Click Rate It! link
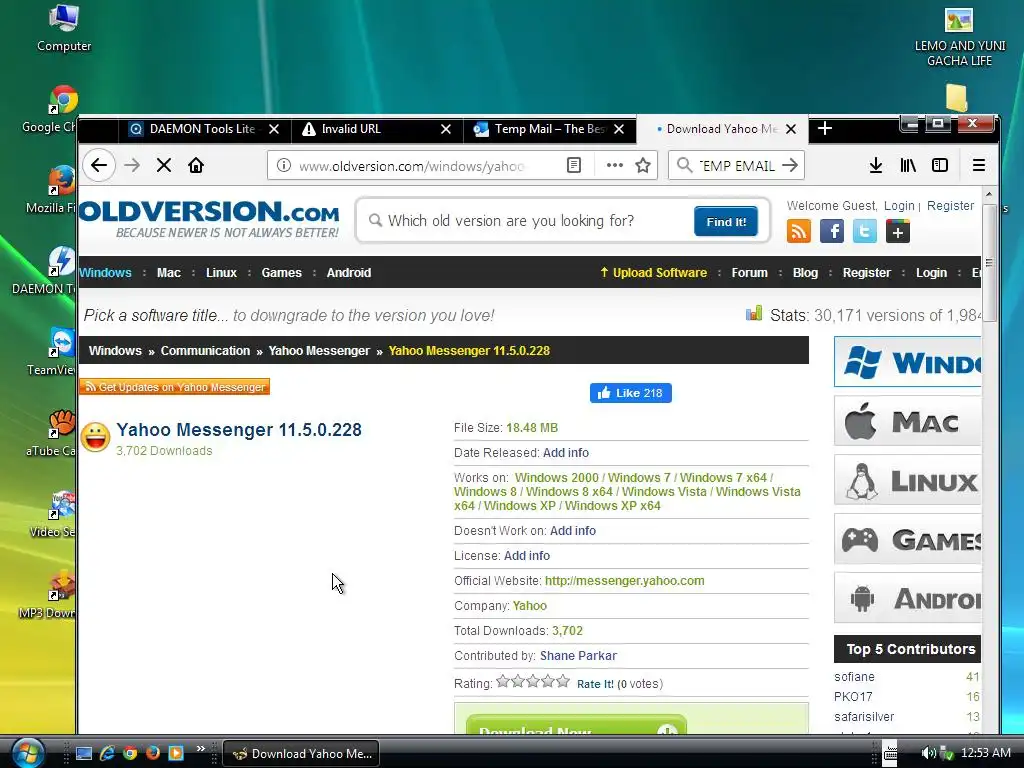The width and height of the screenshot is (1024, 768). pos(595,684)
